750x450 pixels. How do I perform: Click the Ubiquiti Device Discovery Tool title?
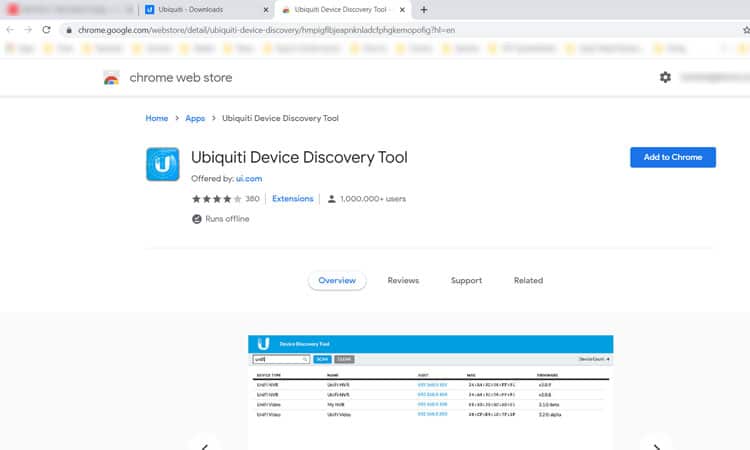point(299,157)
